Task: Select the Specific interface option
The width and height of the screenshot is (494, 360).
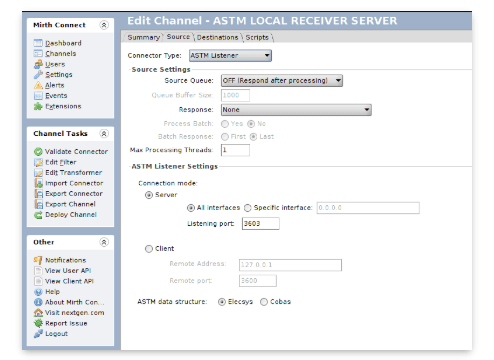Action: tap(248, 208)
